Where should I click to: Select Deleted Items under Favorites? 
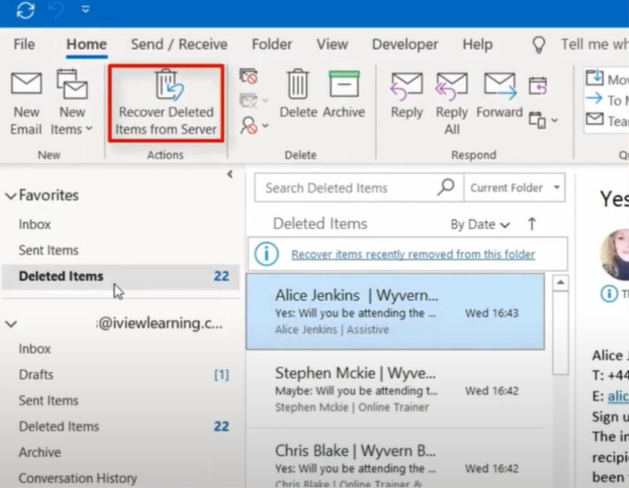121,276
